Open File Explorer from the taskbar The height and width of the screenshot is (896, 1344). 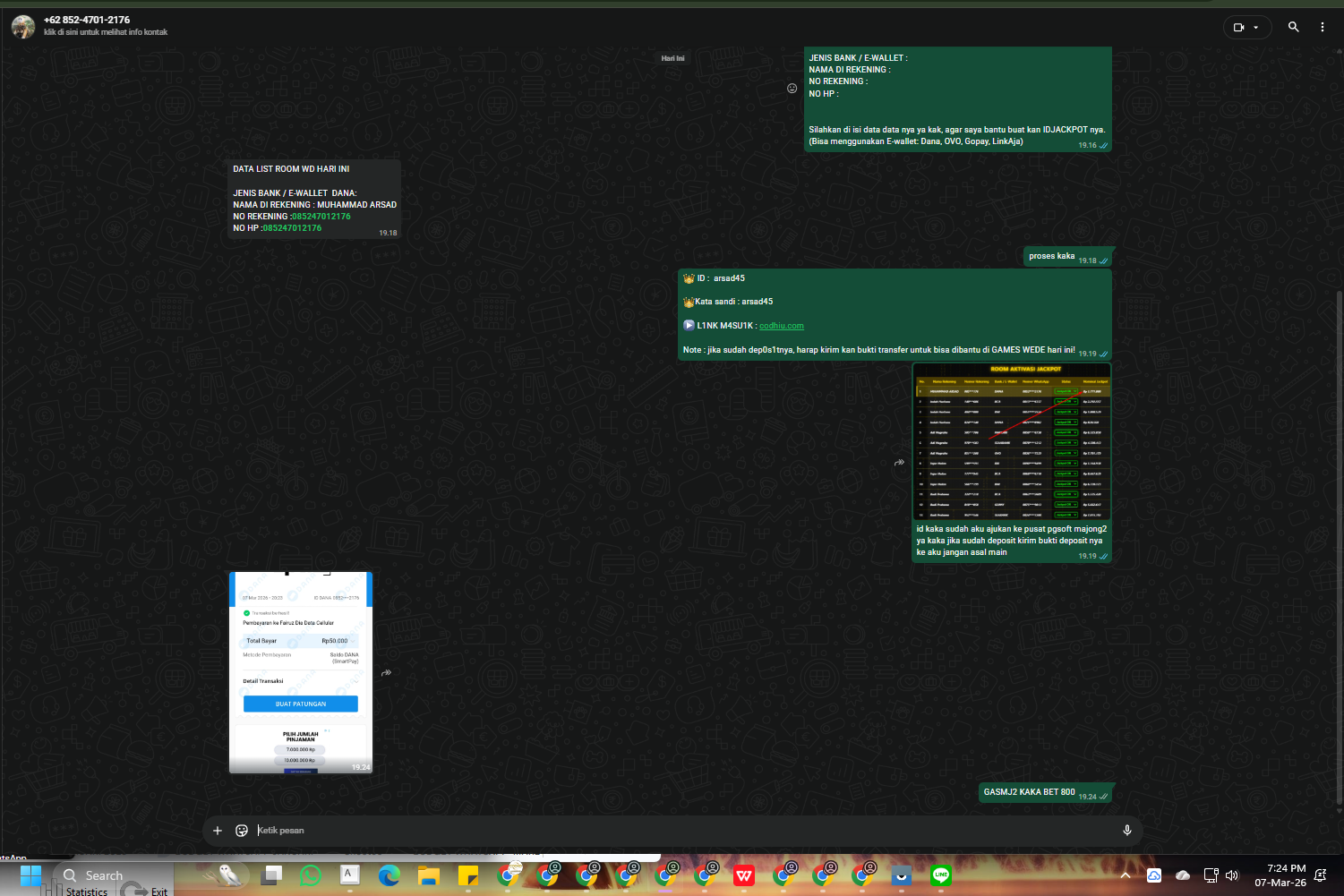(429, 875)
